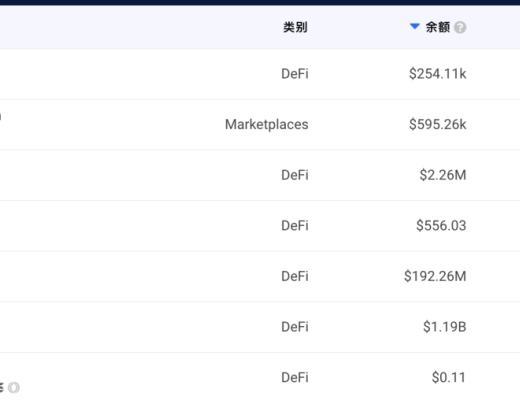Select the $0.11 balance value
The height and width of the screenshot is (400, 520).
(449, 378)
